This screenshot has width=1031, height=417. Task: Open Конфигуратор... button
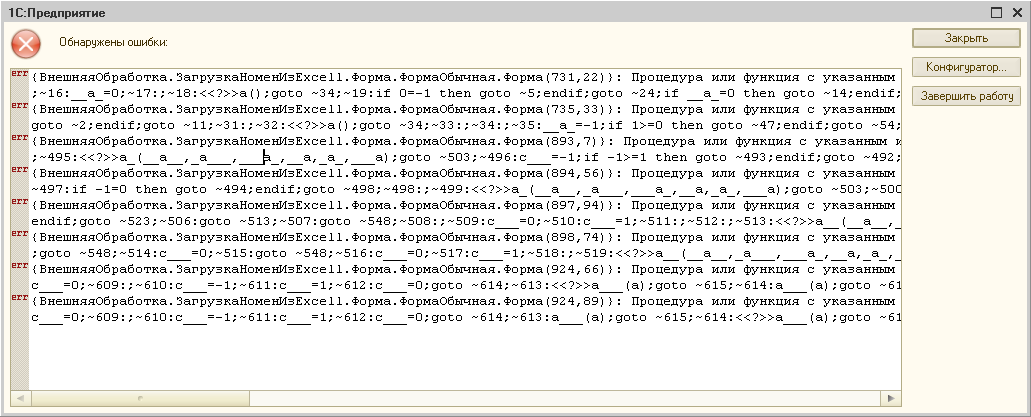coord(966,67)
